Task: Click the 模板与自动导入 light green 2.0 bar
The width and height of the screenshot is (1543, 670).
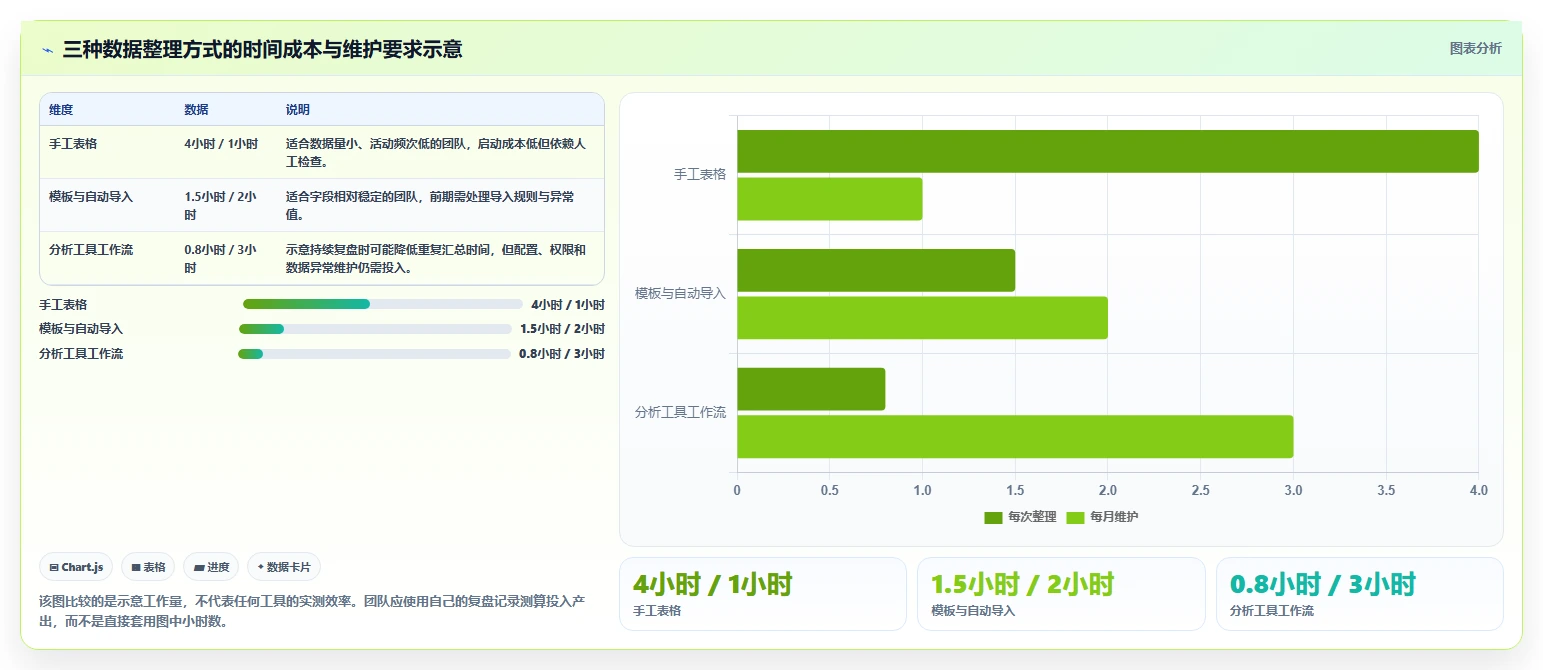Action: (x=923, y=318)
